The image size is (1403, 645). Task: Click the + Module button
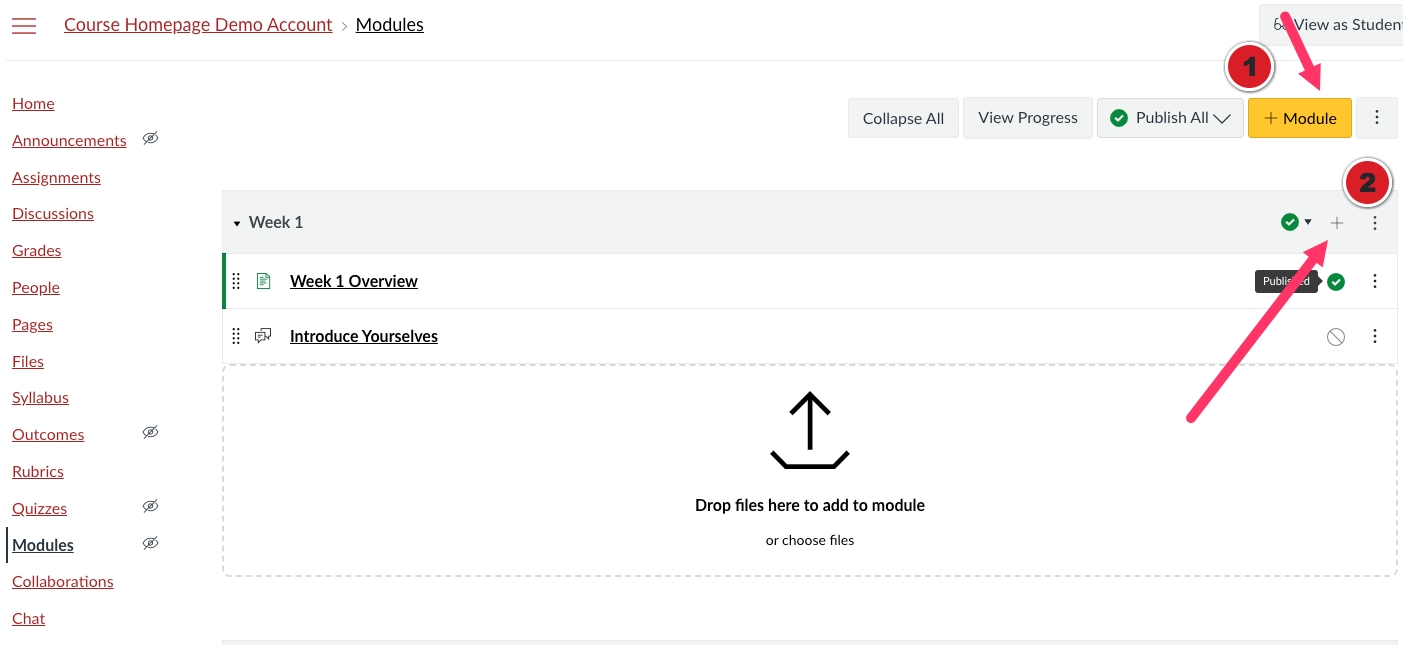(1300, 117)
